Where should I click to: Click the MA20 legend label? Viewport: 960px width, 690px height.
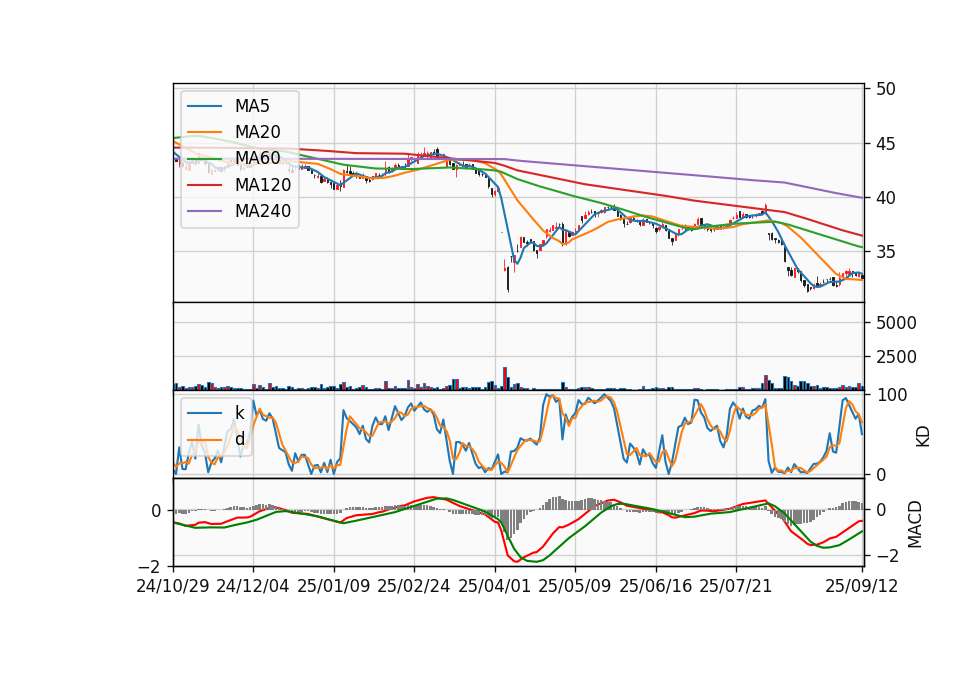coord(257,132)
